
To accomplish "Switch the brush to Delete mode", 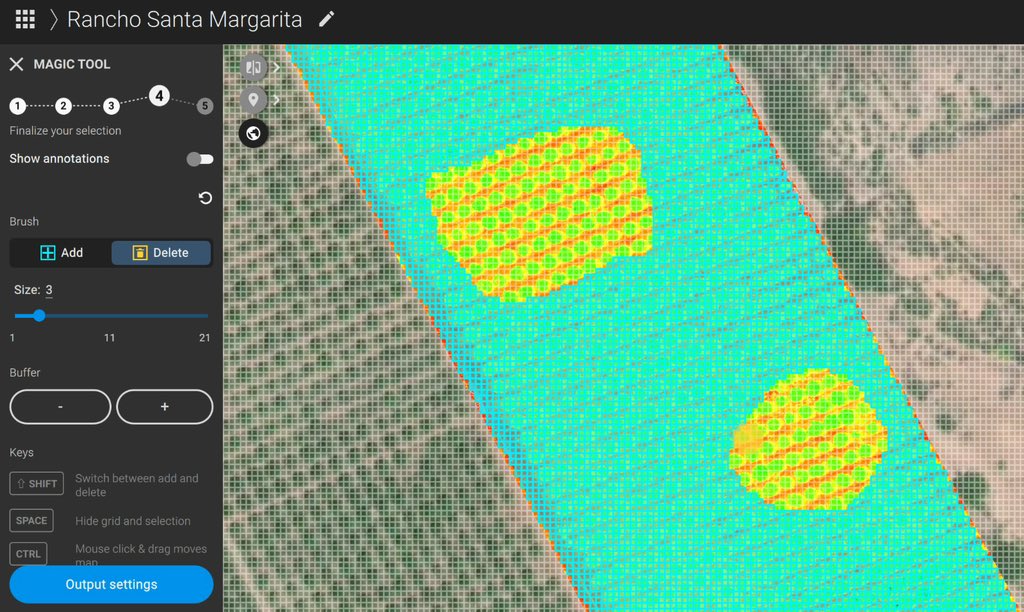I will pos(160,252).
